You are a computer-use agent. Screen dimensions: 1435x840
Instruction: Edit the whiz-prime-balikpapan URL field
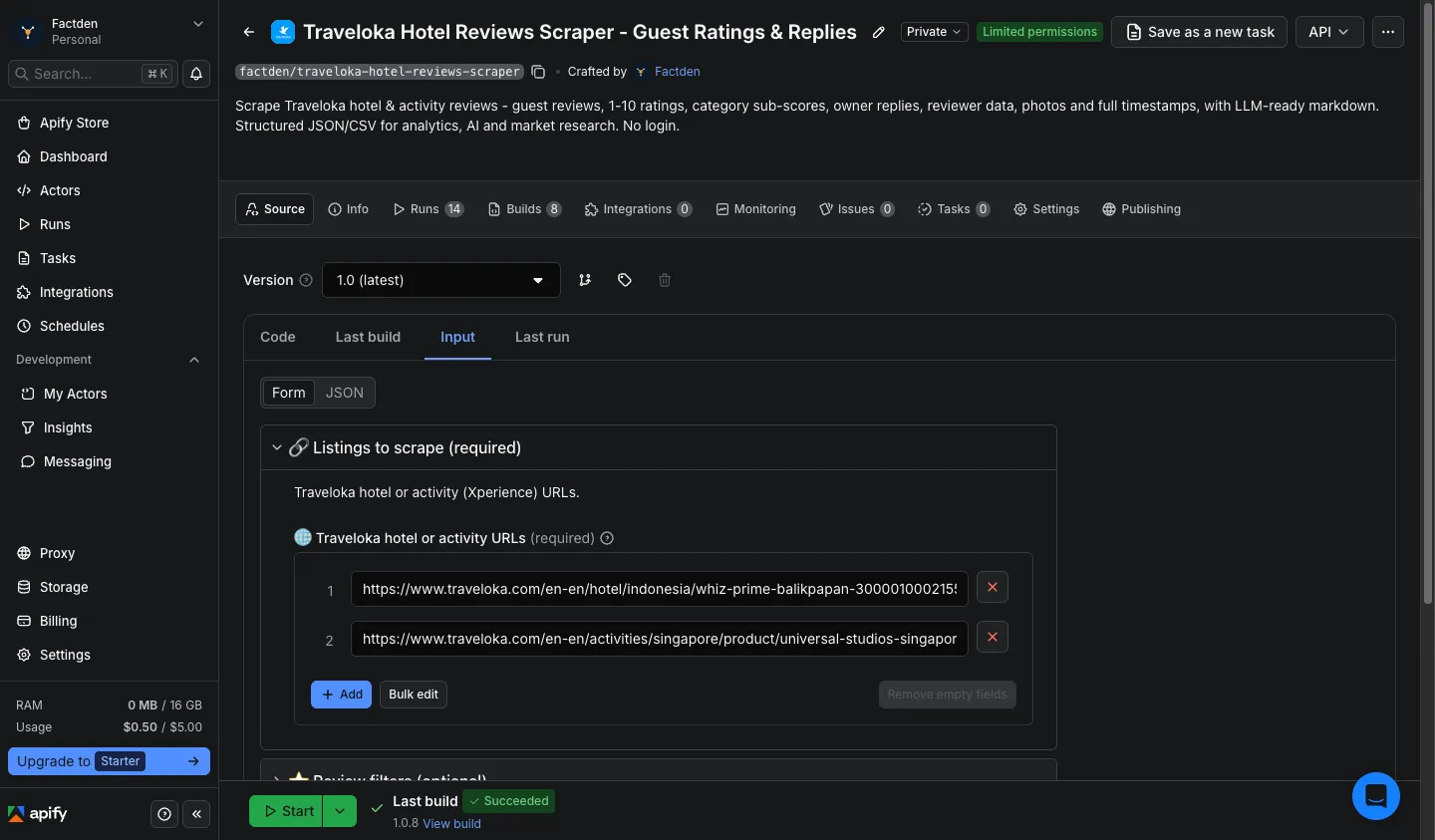pos(660,589)
